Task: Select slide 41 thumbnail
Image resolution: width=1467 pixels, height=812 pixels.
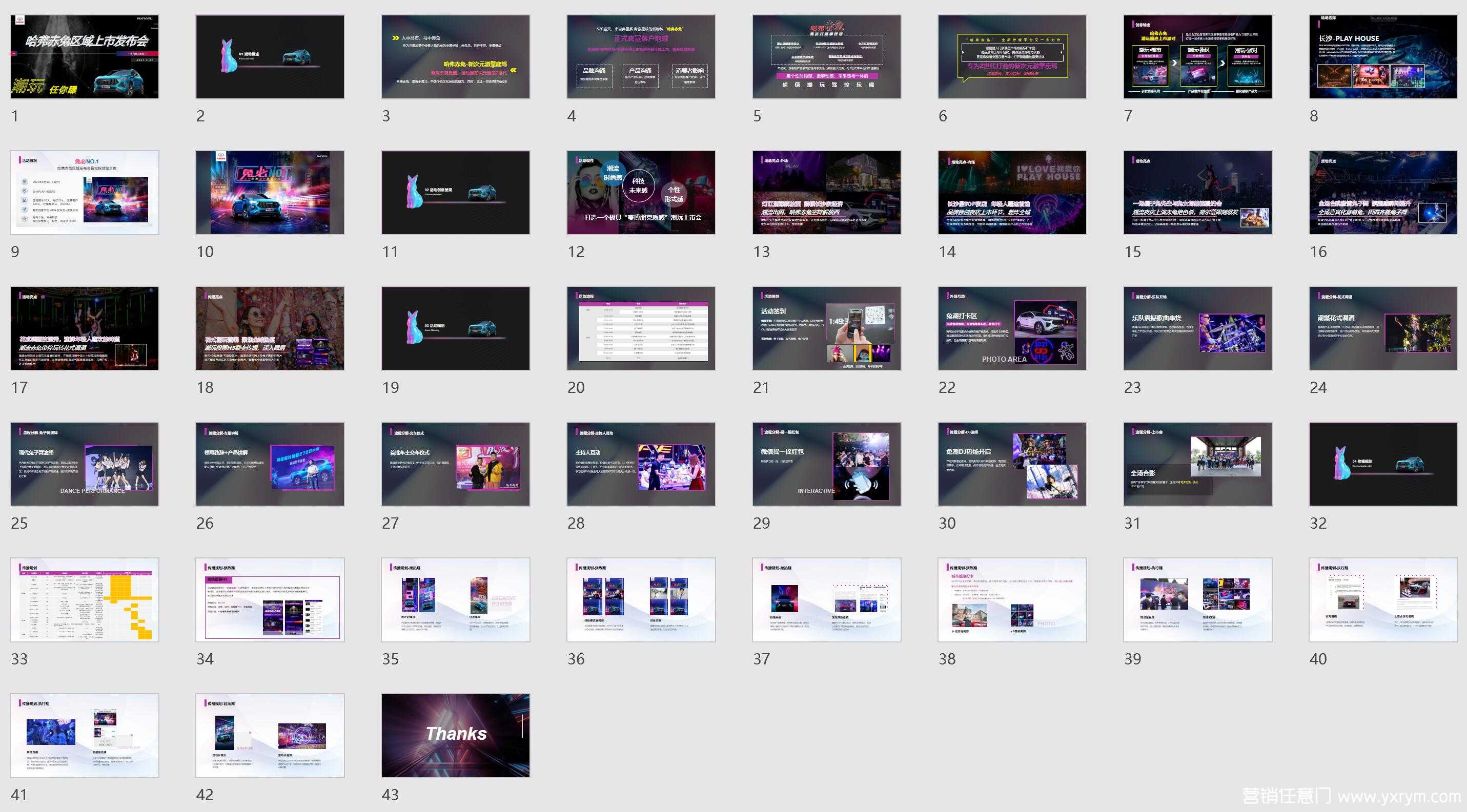Action: [84, 736]
